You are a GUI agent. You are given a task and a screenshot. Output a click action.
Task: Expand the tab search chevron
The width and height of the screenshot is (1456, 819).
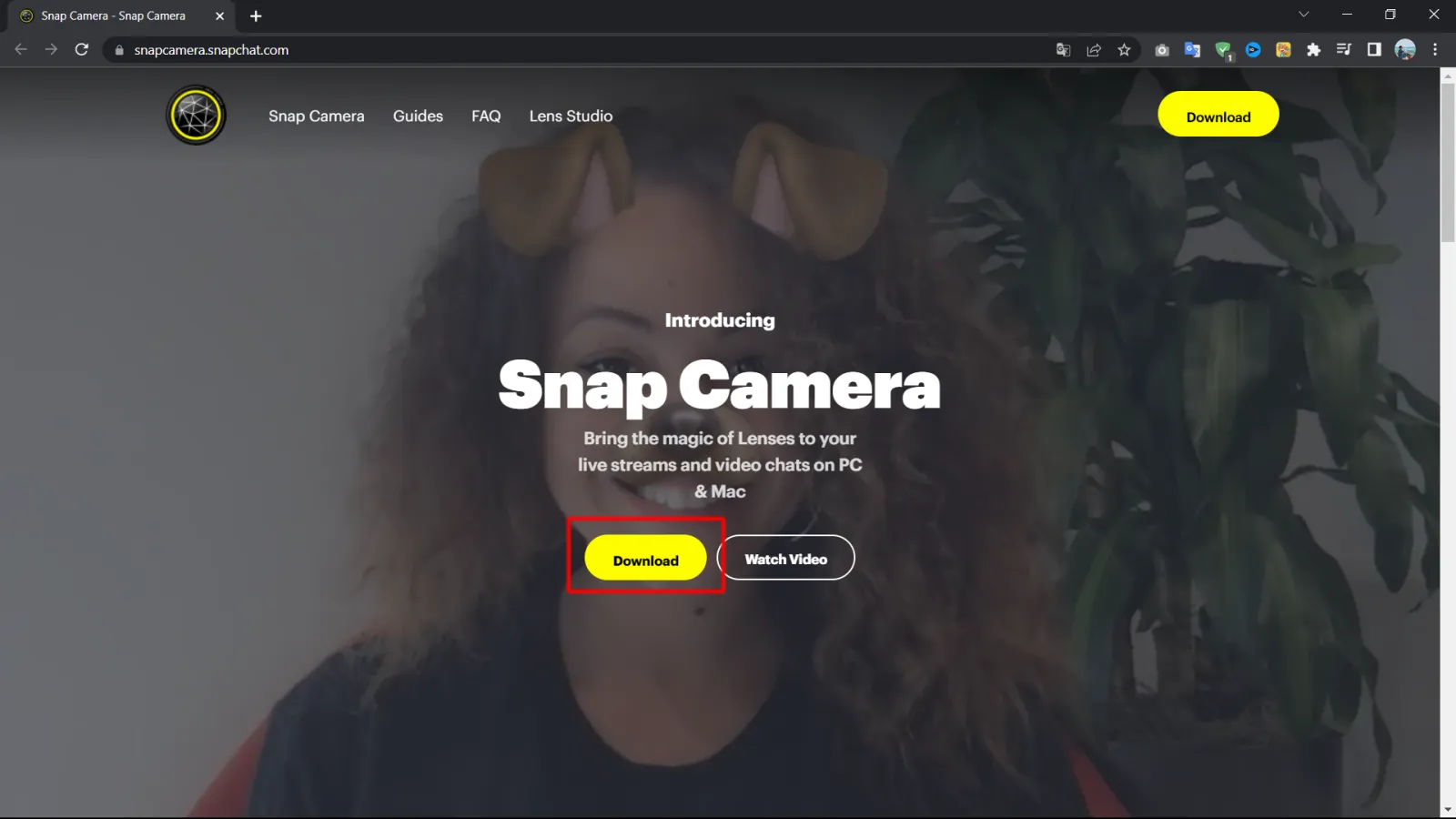[x=1303, y=15]
